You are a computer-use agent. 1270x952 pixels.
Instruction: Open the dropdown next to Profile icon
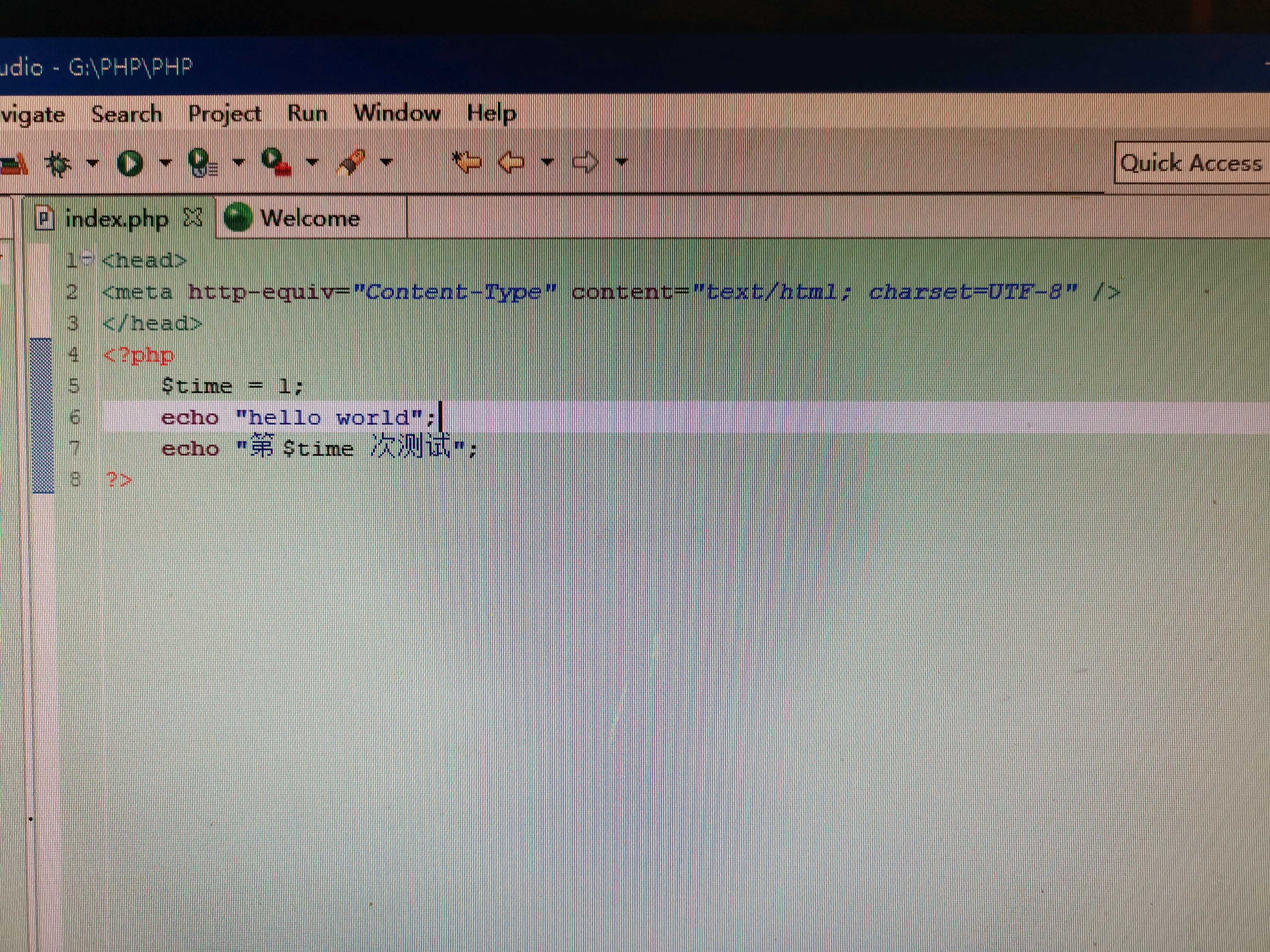239,163
